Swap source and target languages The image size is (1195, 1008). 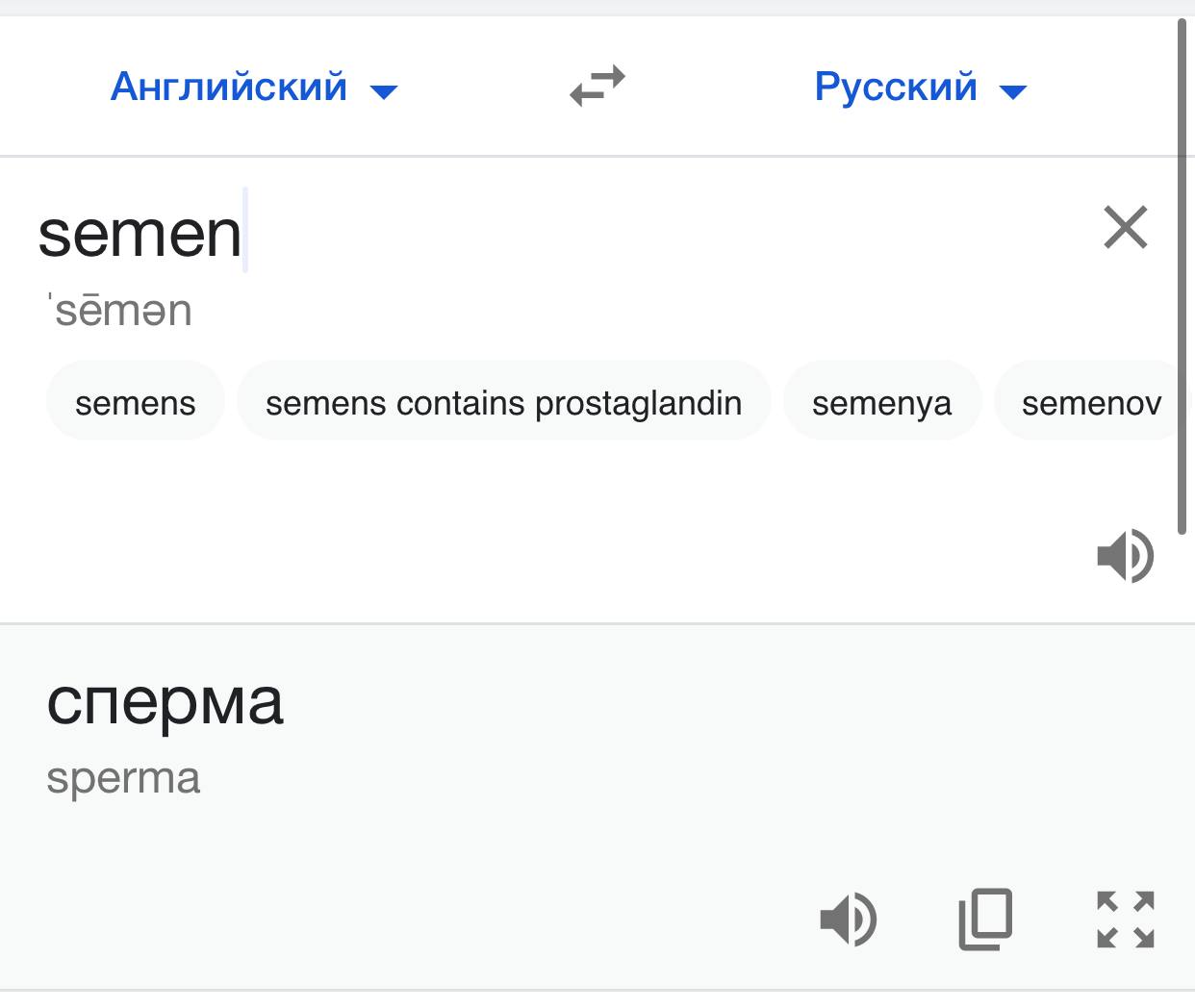tap(597, 87)
